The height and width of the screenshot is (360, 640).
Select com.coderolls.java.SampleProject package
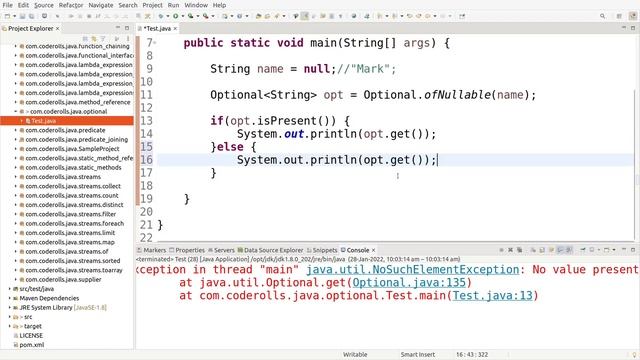pos(72,149)
